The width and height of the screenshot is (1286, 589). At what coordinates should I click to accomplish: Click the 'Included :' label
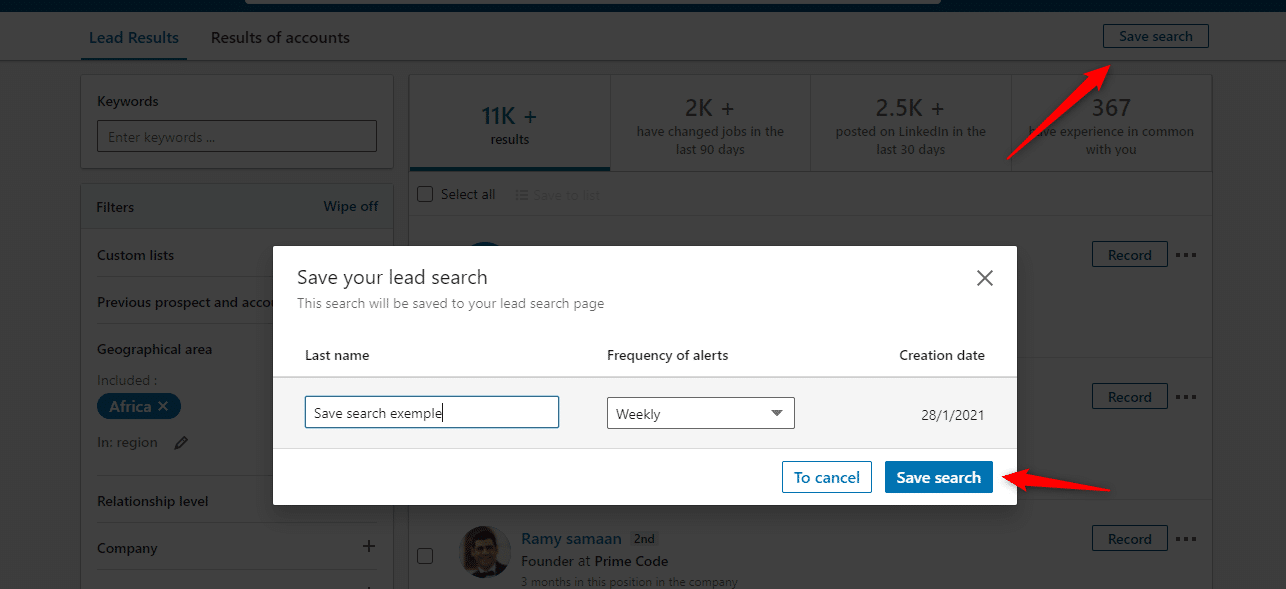(x=127, y=380)
